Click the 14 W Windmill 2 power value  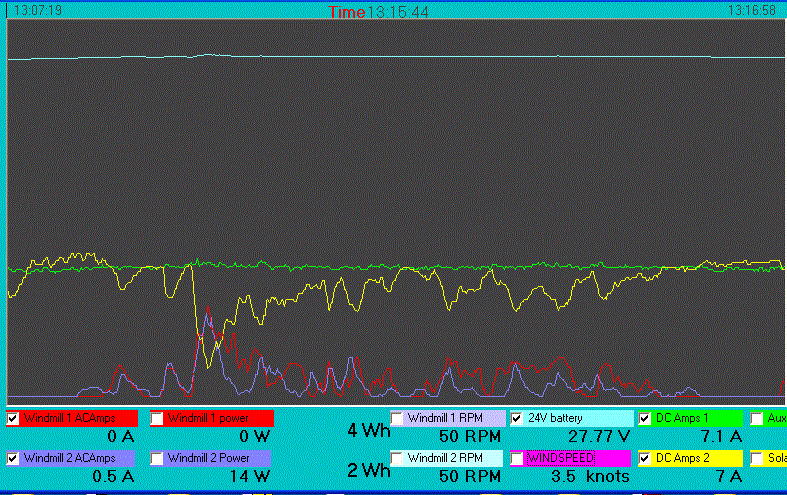(256, 476)
